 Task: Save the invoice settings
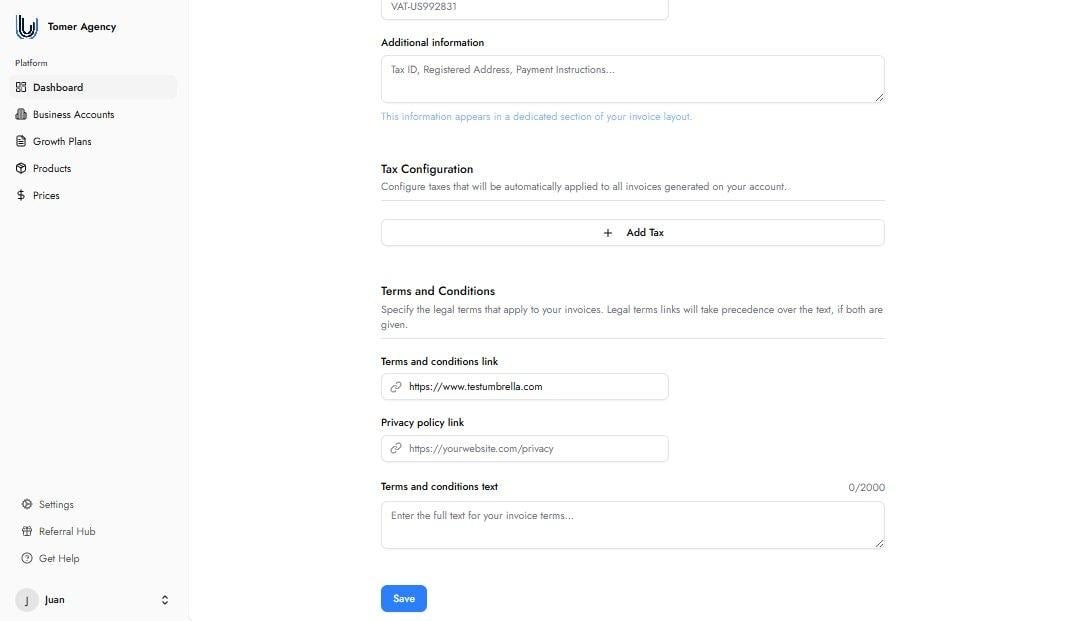click(x=403, y=598)
